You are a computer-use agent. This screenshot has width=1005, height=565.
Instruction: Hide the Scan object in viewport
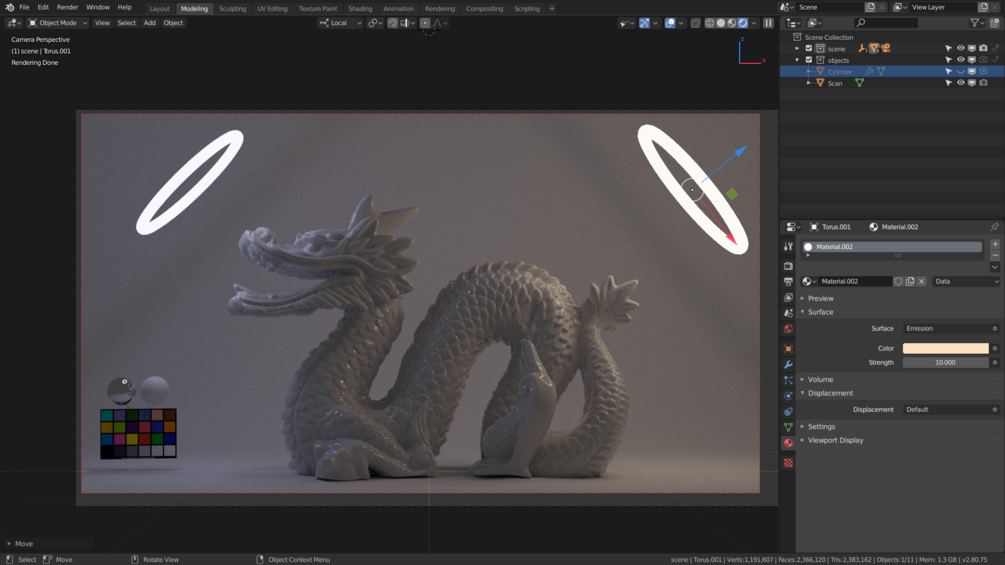point(960,83)
